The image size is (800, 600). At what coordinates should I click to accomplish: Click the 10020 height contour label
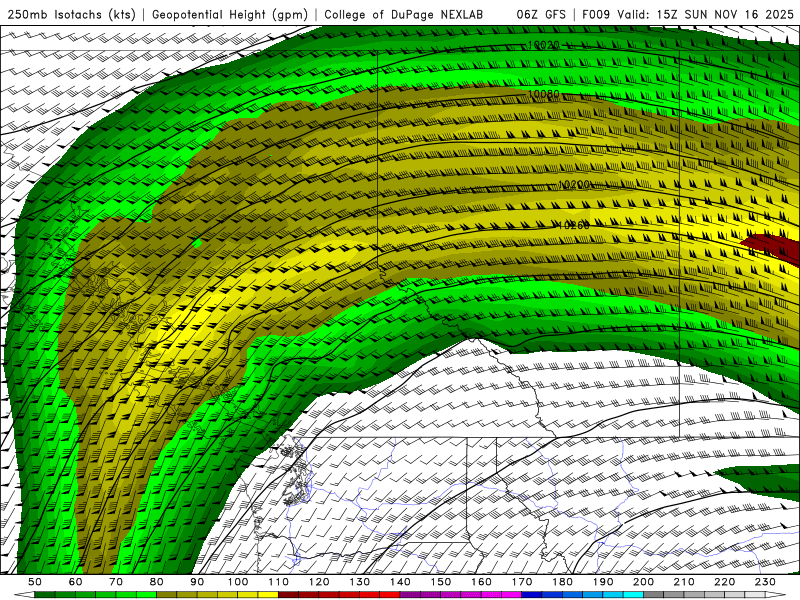click(543, 45)
